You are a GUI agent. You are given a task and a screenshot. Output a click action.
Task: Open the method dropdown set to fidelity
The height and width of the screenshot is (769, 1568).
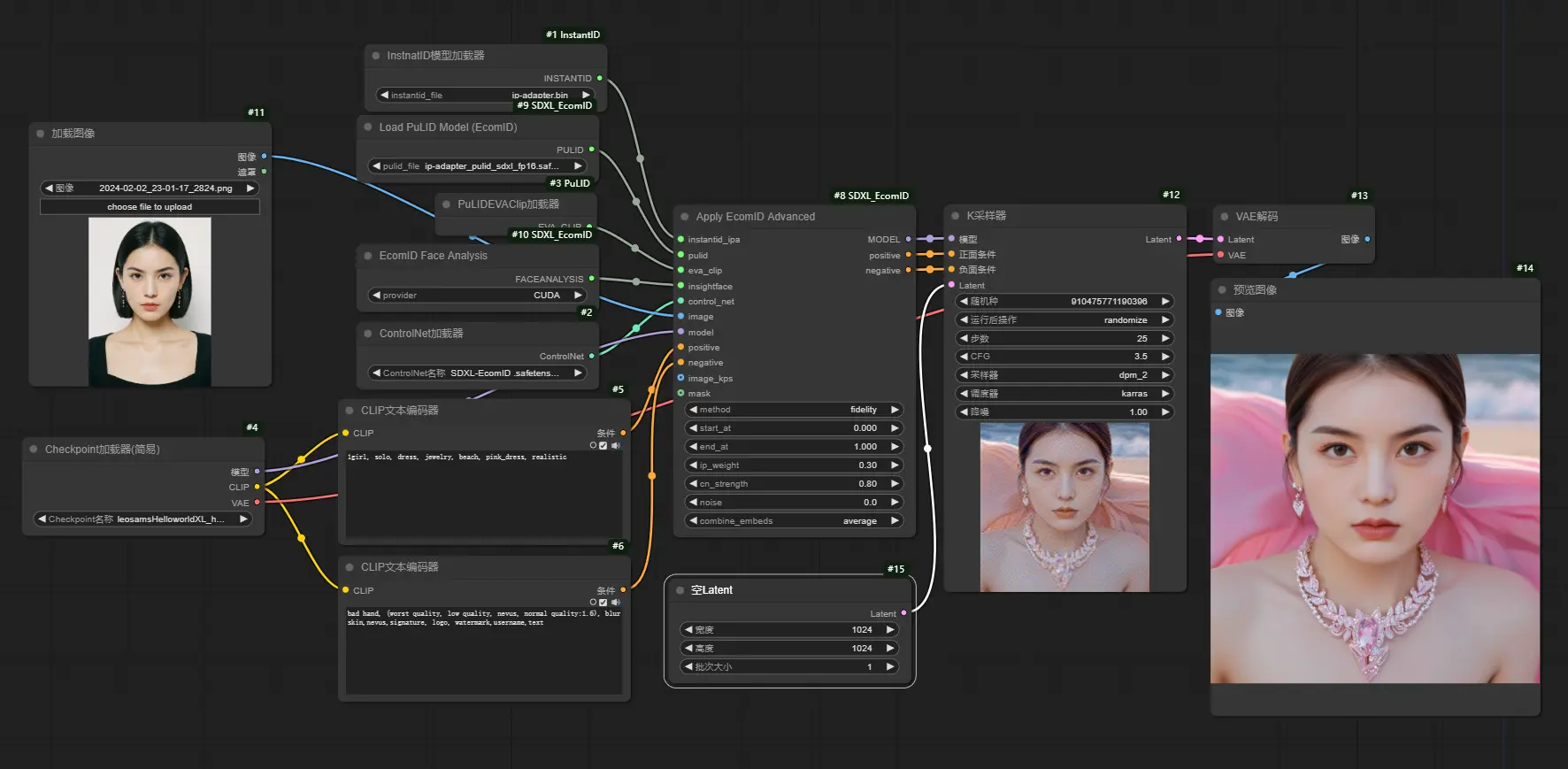point(794,410)
